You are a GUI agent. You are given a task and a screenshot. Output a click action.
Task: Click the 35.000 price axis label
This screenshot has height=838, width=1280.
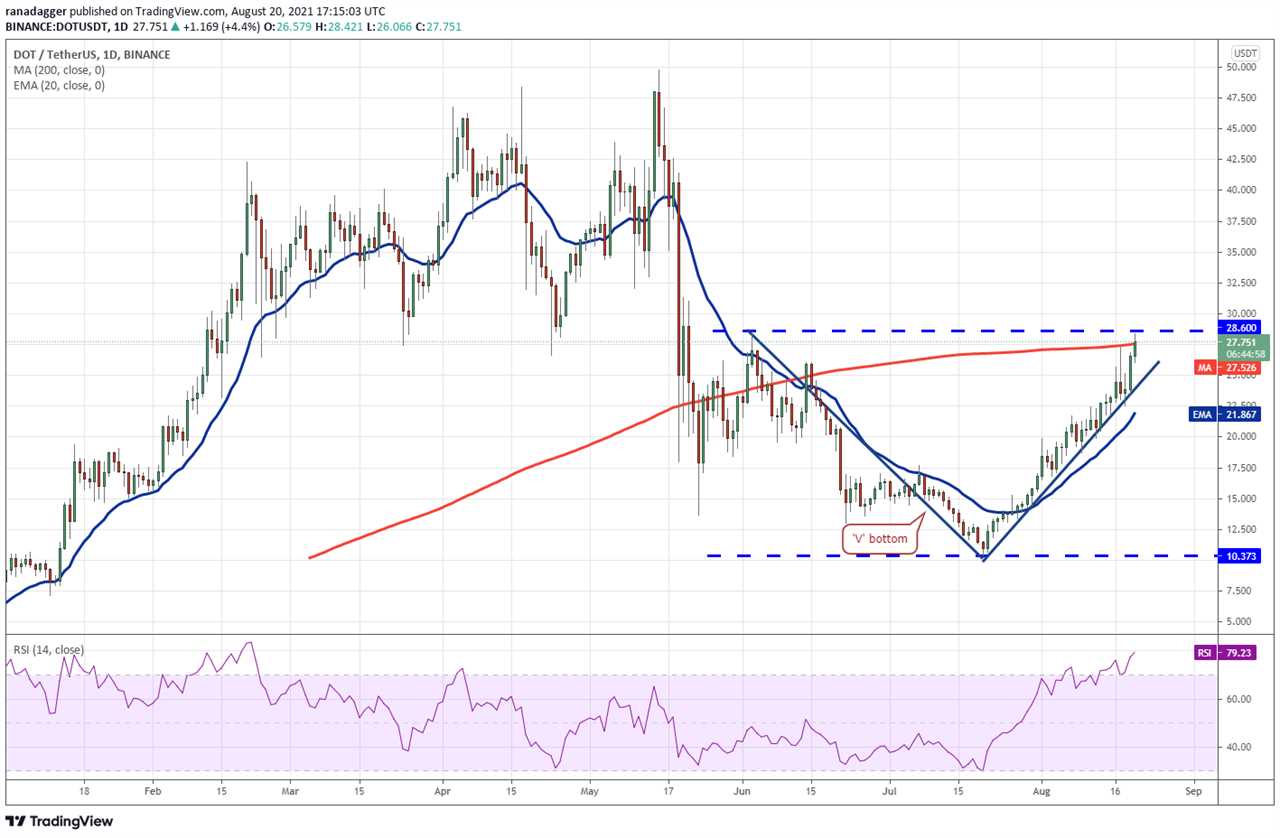[1243, 252]
